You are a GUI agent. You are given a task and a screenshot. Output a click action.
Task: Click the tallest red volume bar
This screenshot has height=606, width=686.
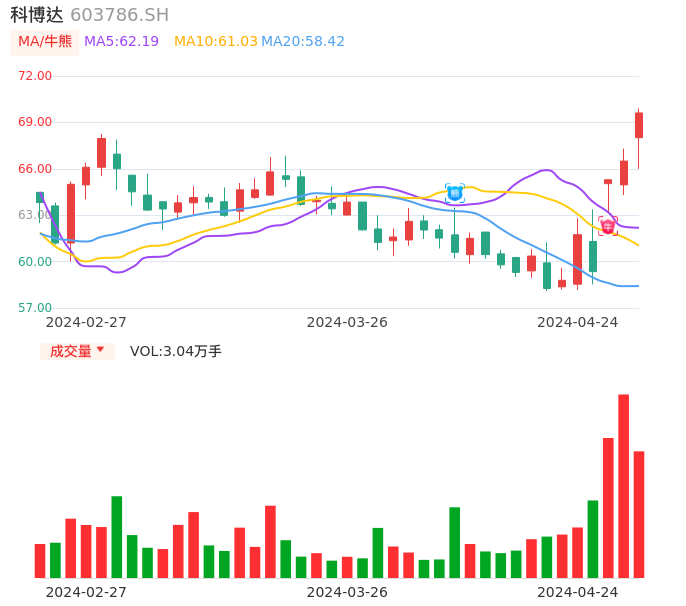tap(623, 485)
